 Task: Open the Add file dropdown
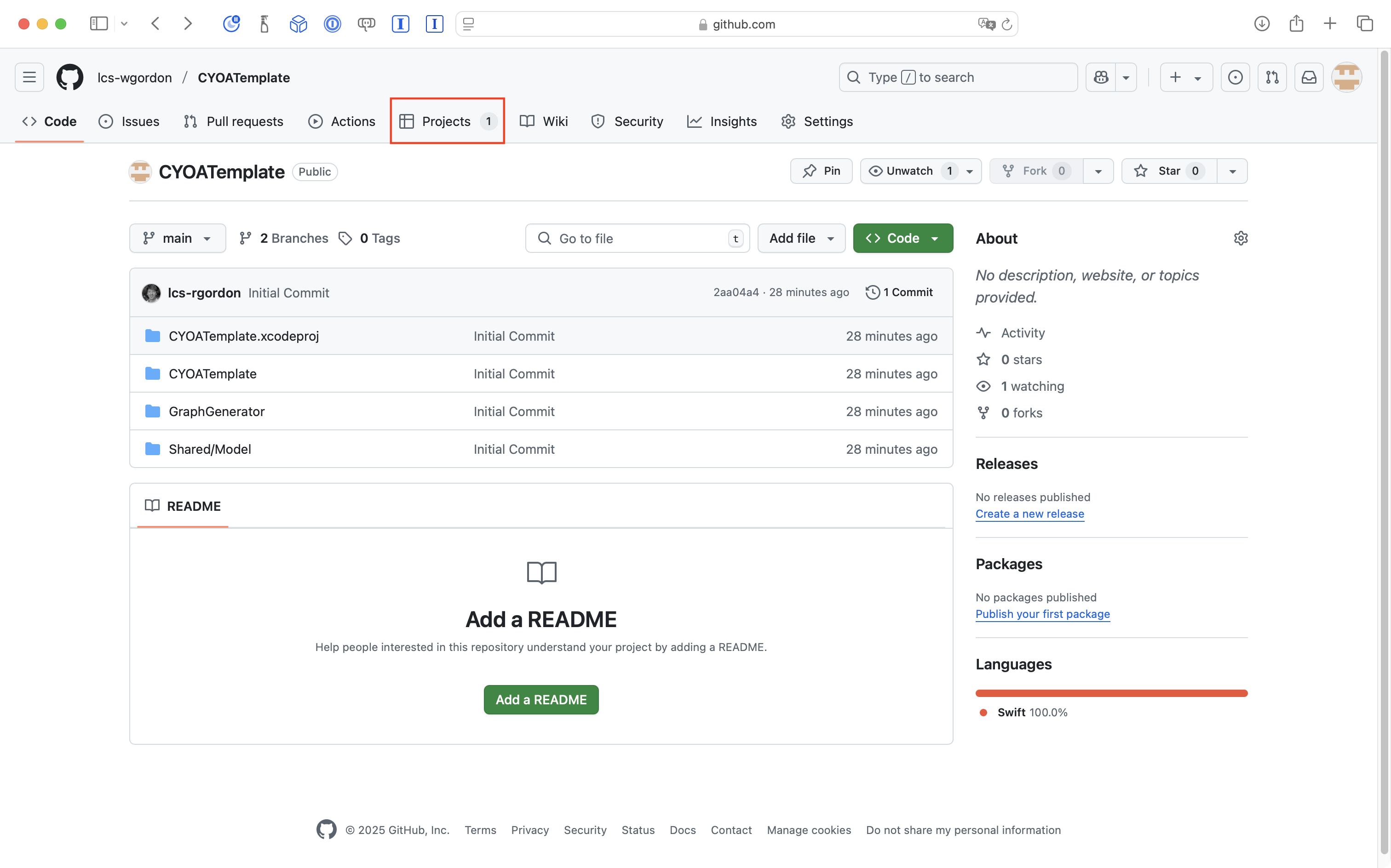point(800,238)
